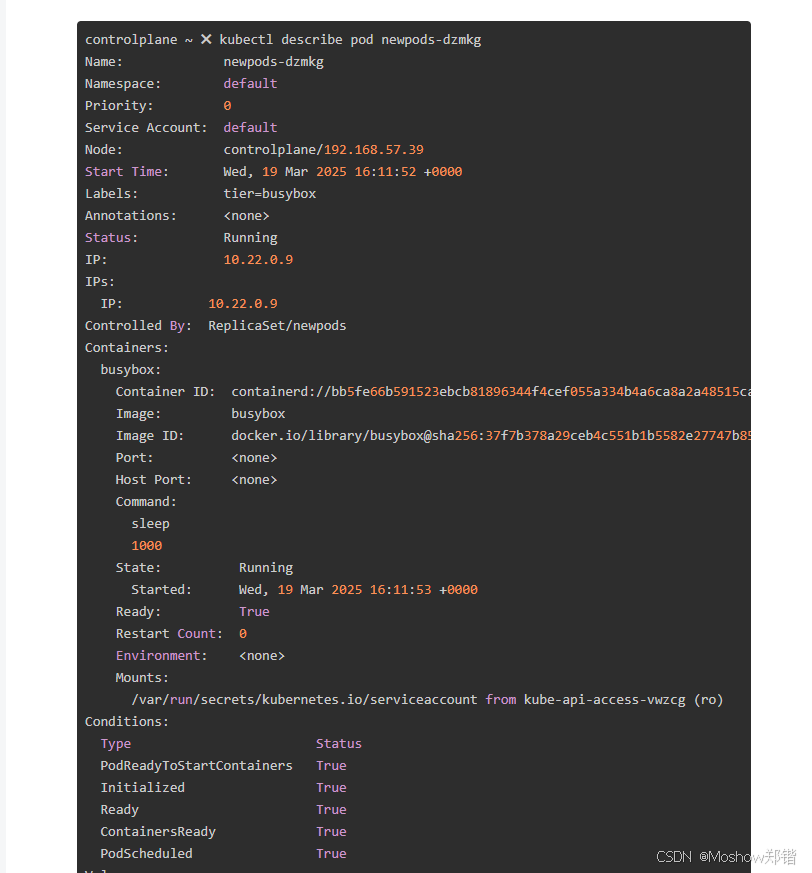Click ReplicaSet/newpods controller text
Viewport: 812px width, 873px height.
(x=277, y=326)
